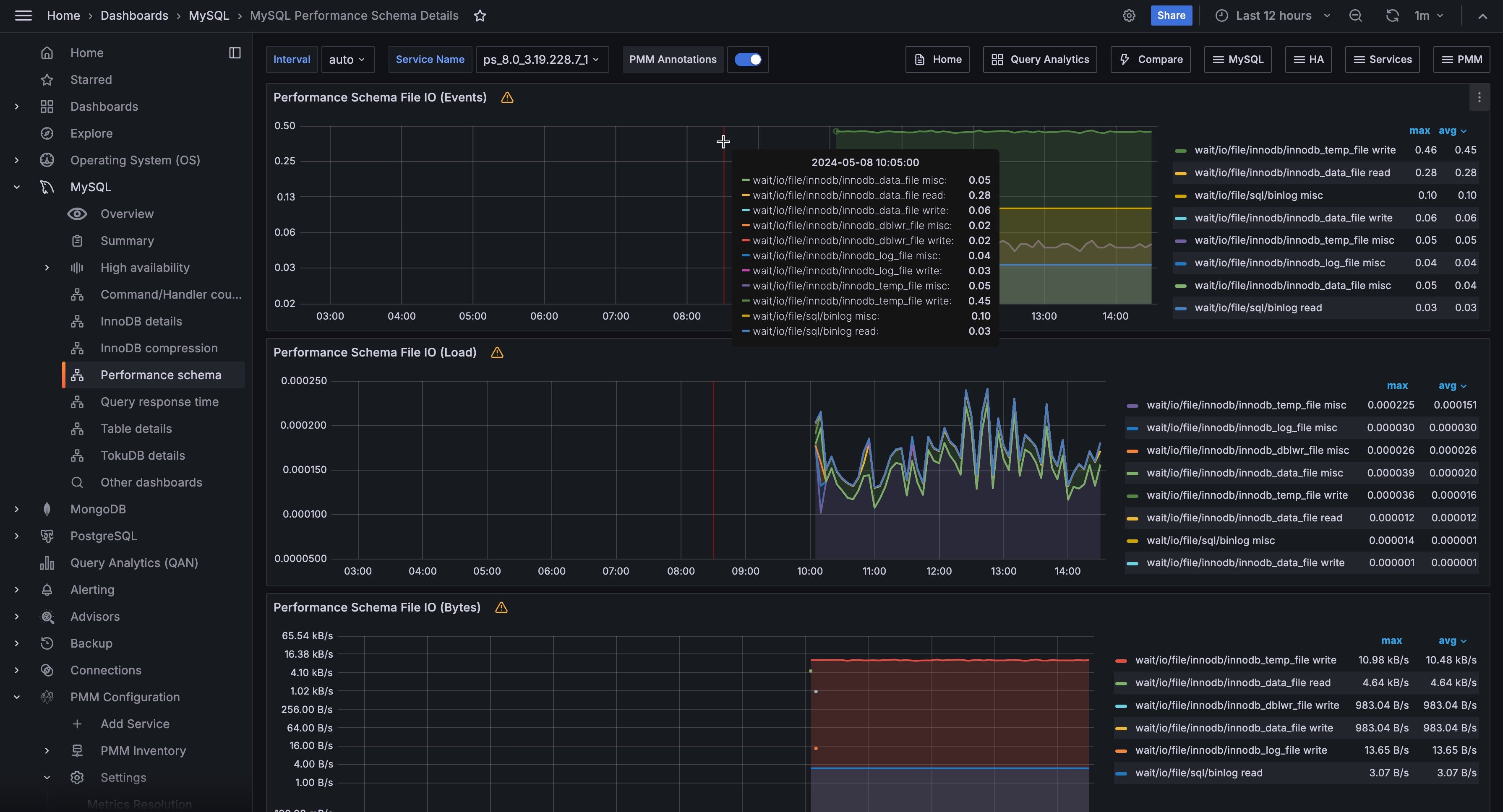This screenshot has width=1503, height=812.
Task: Open Query Analytics (QAN) sidebar item
Action: coord(133,563)
